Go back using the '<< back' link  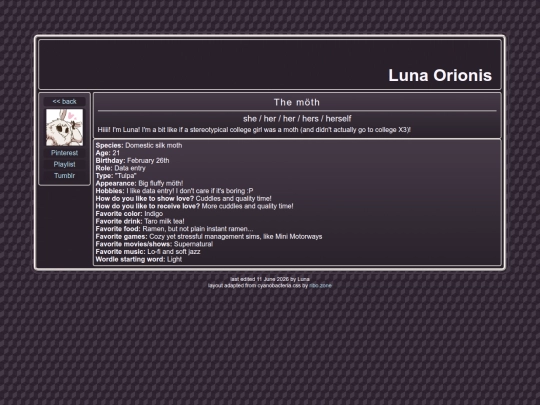64,102
